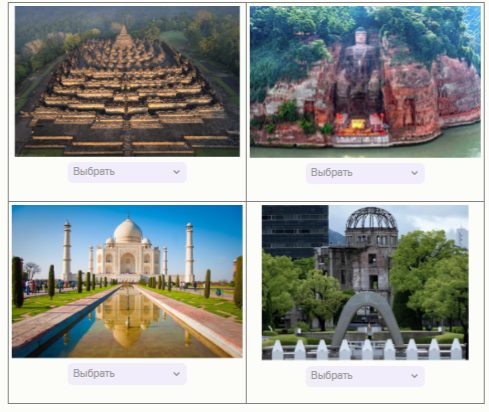
Task: Click the red and yellow banners by the river
Action: tap(360, 125)
